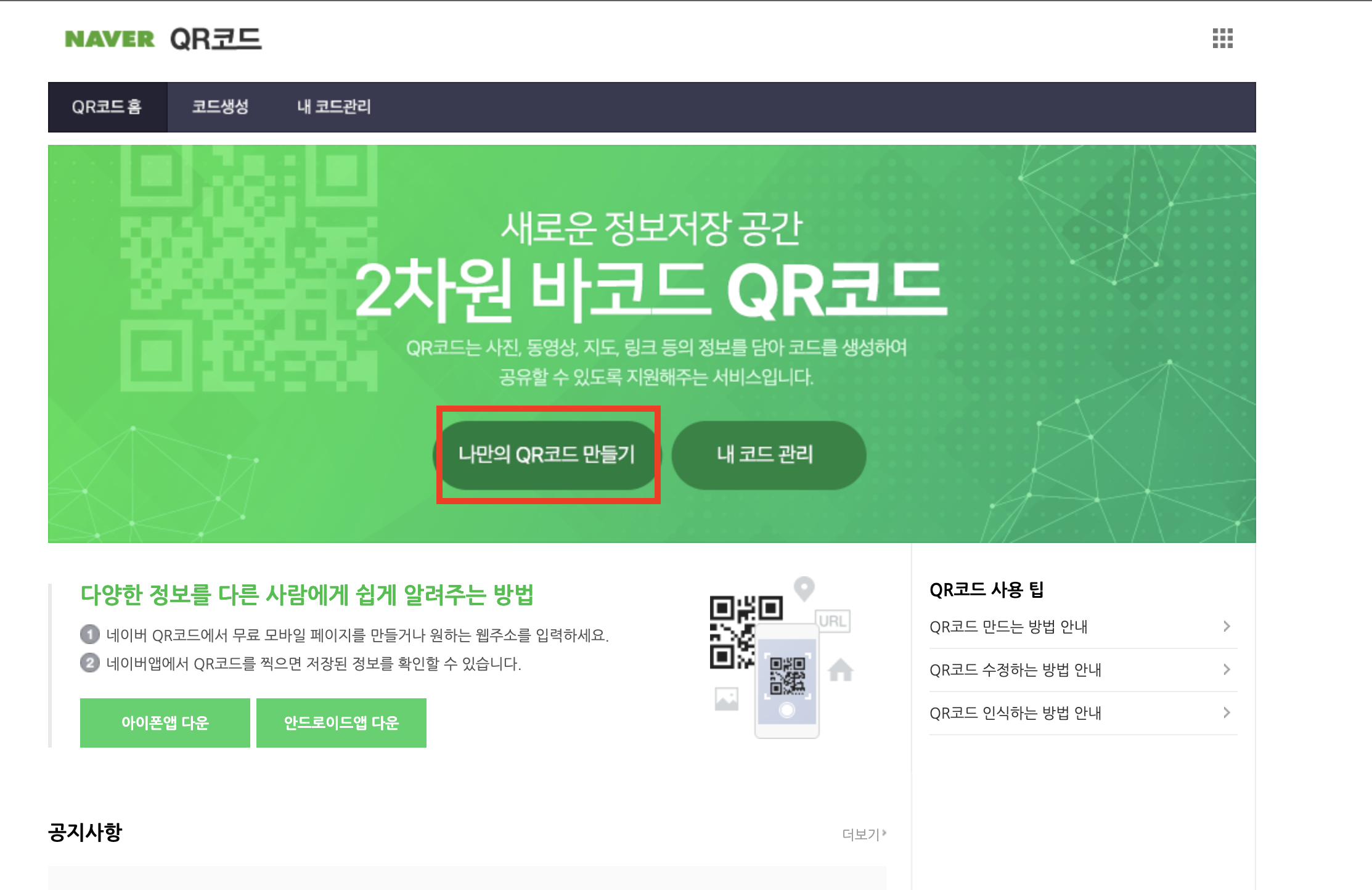Click the picture icon near phone illustration
The image size is (1372, 890).
[727, 699]
